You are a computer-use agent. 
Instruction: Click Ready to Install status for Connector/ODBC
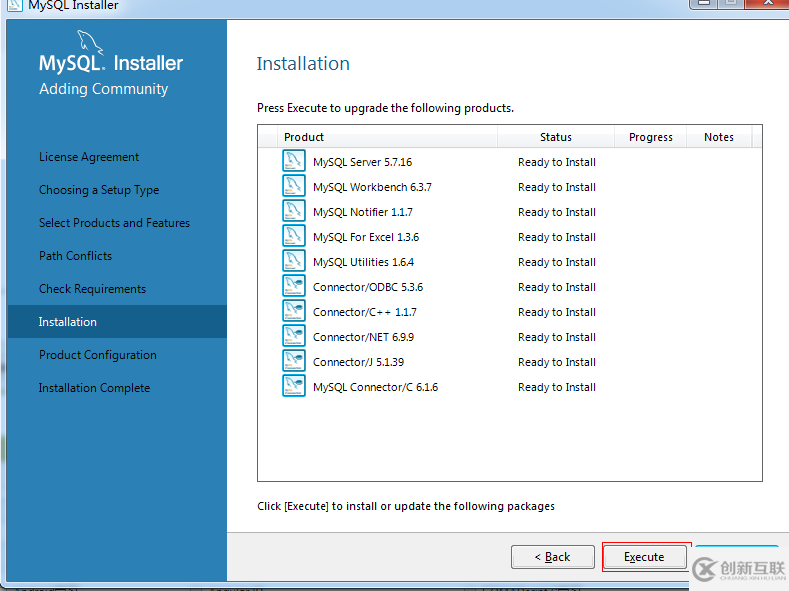click(557, 287)
